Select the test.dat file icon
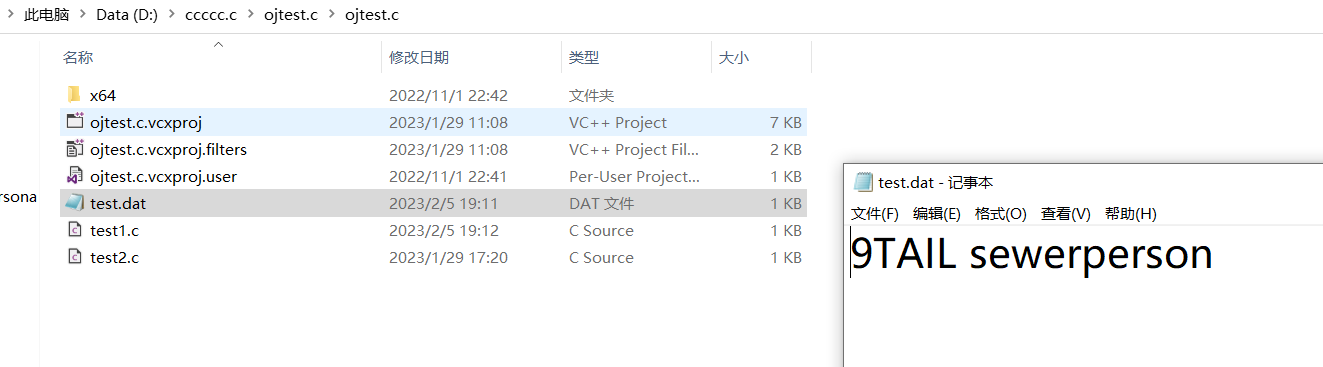 [74, 203]
